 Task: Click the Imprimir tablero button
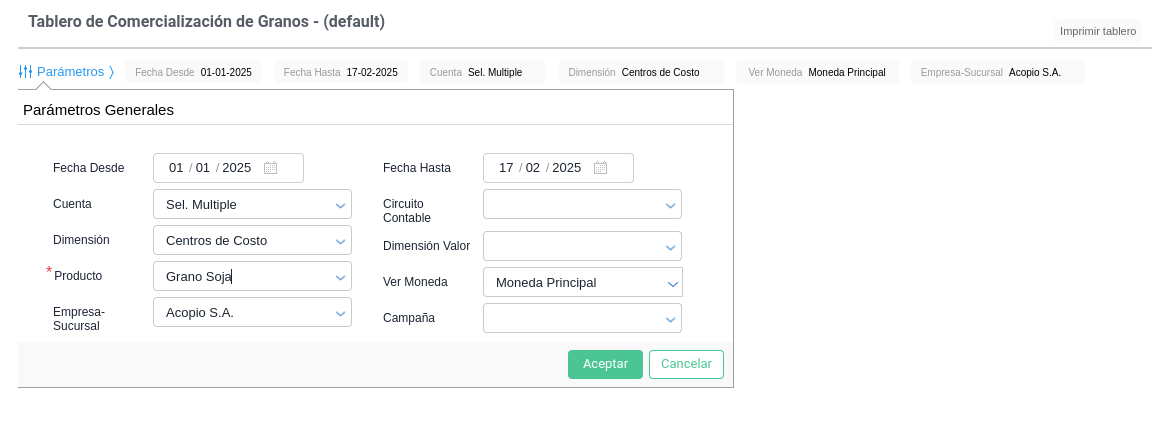(1097, 31)
